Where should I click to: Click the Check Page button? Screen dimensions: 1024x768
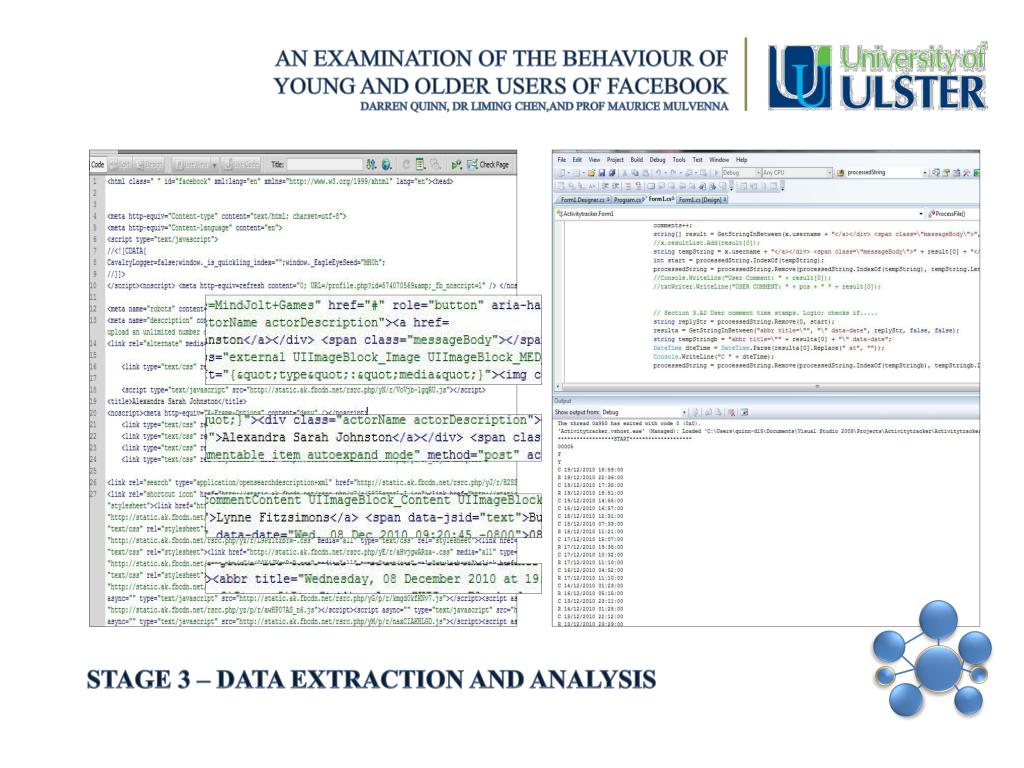(488, 165)
